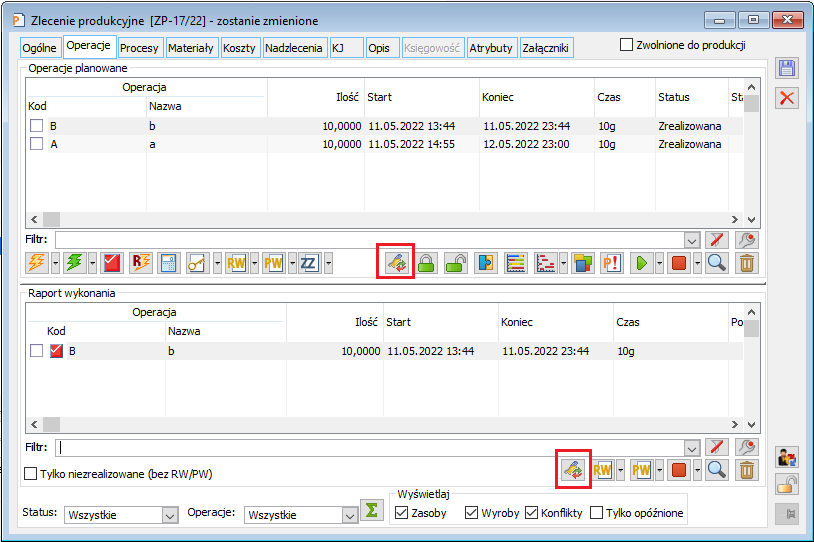Screen dimensions: 814x542
Task: Open dropdown arrow next to green play icon
Action: pyautogui.click(x=659, y=263)
